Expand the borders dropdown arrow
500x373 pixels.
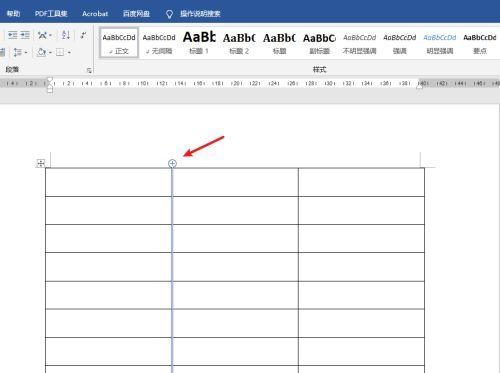coord(69,53)
